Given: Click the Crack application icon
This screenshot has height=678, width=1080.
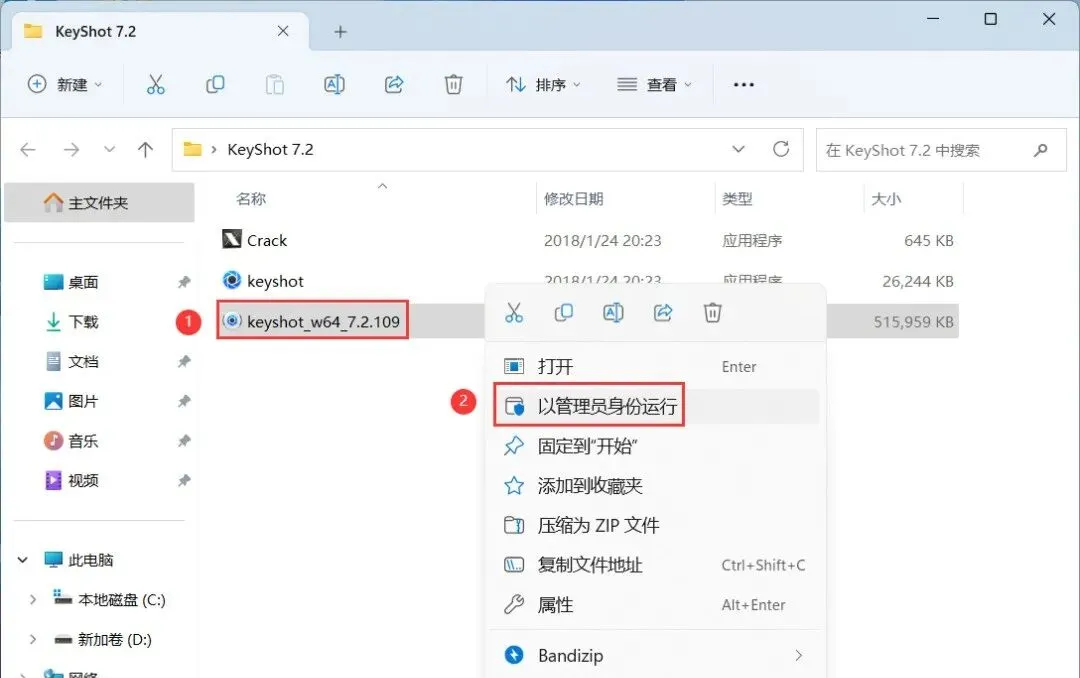Looking at the screenshot, I should 231,239.
